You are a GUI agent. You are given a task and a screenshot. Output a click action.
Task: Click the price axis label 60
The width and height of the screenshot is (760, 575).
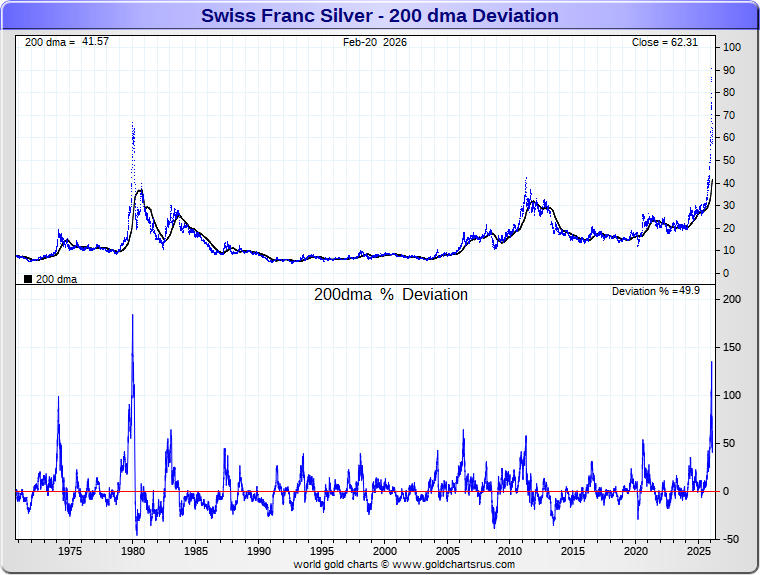[x=729, y=137]
